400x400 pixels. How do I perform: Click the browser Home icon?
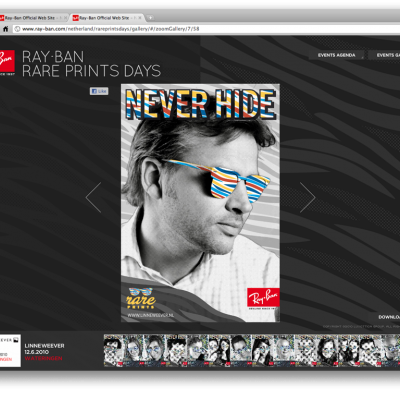5,29
